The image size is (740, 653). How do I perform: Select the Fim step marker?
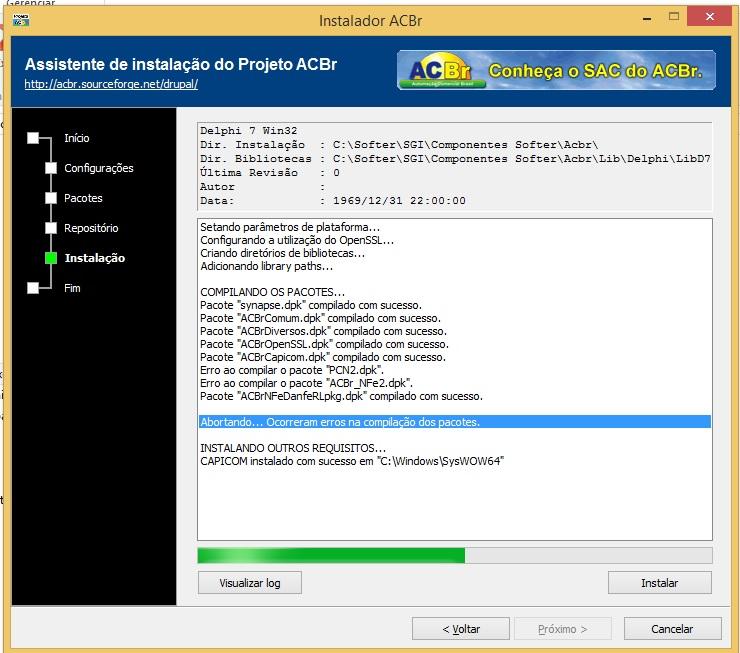(33, 288)
